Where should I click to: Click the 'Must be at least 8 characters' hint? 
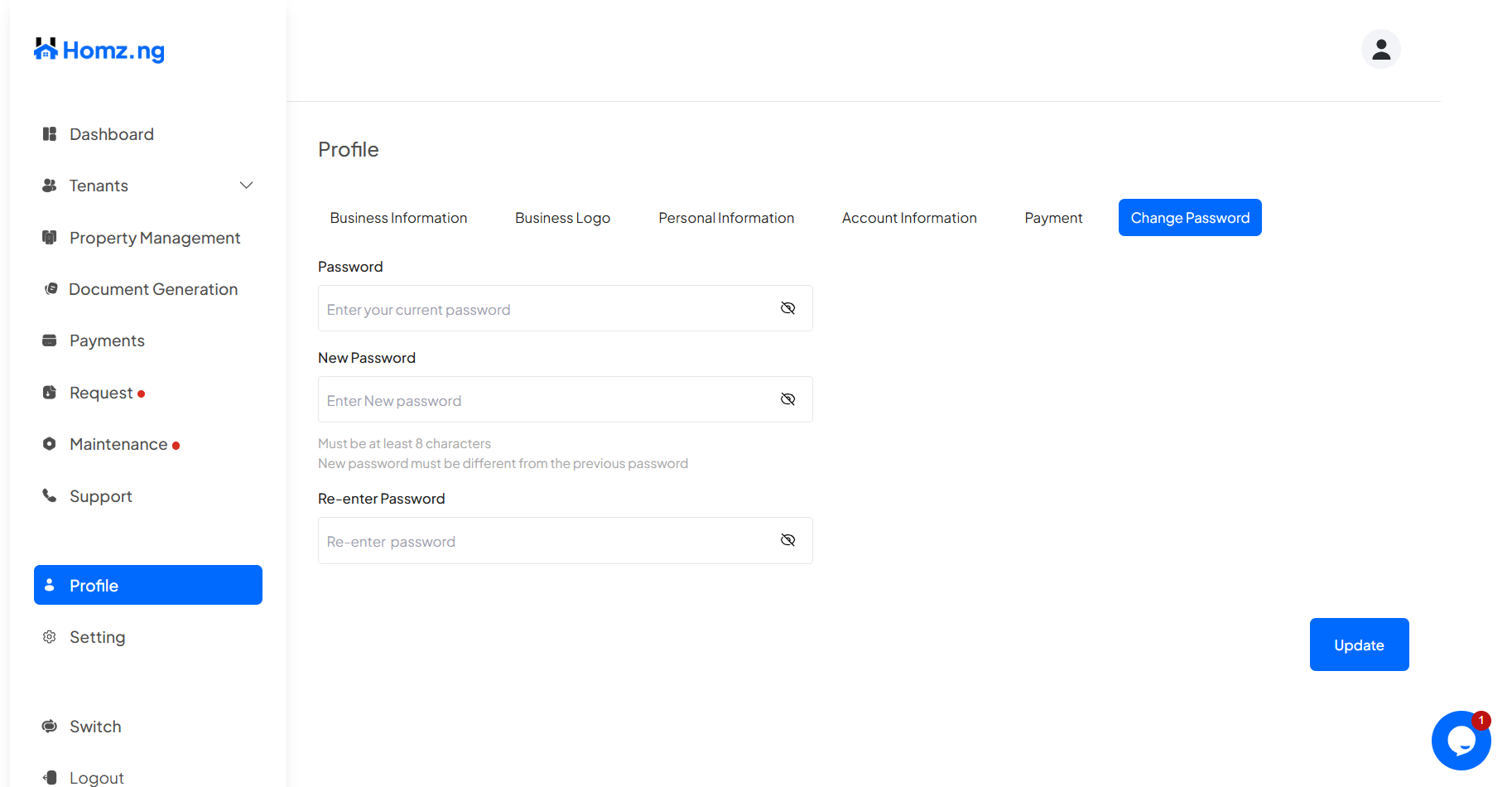coord(404,443)
